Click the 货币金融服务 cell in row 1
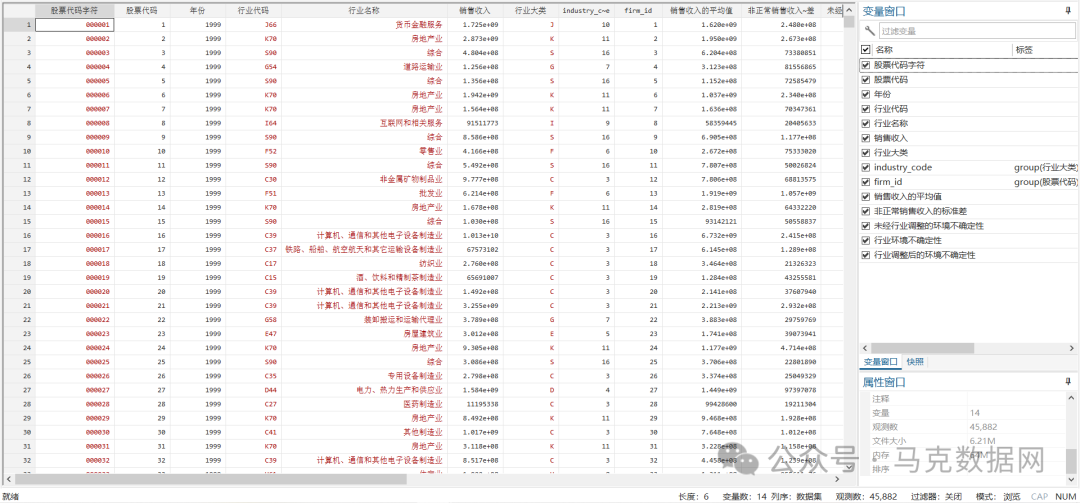This screenshot has width=1080, height=503. coord(364,24)
